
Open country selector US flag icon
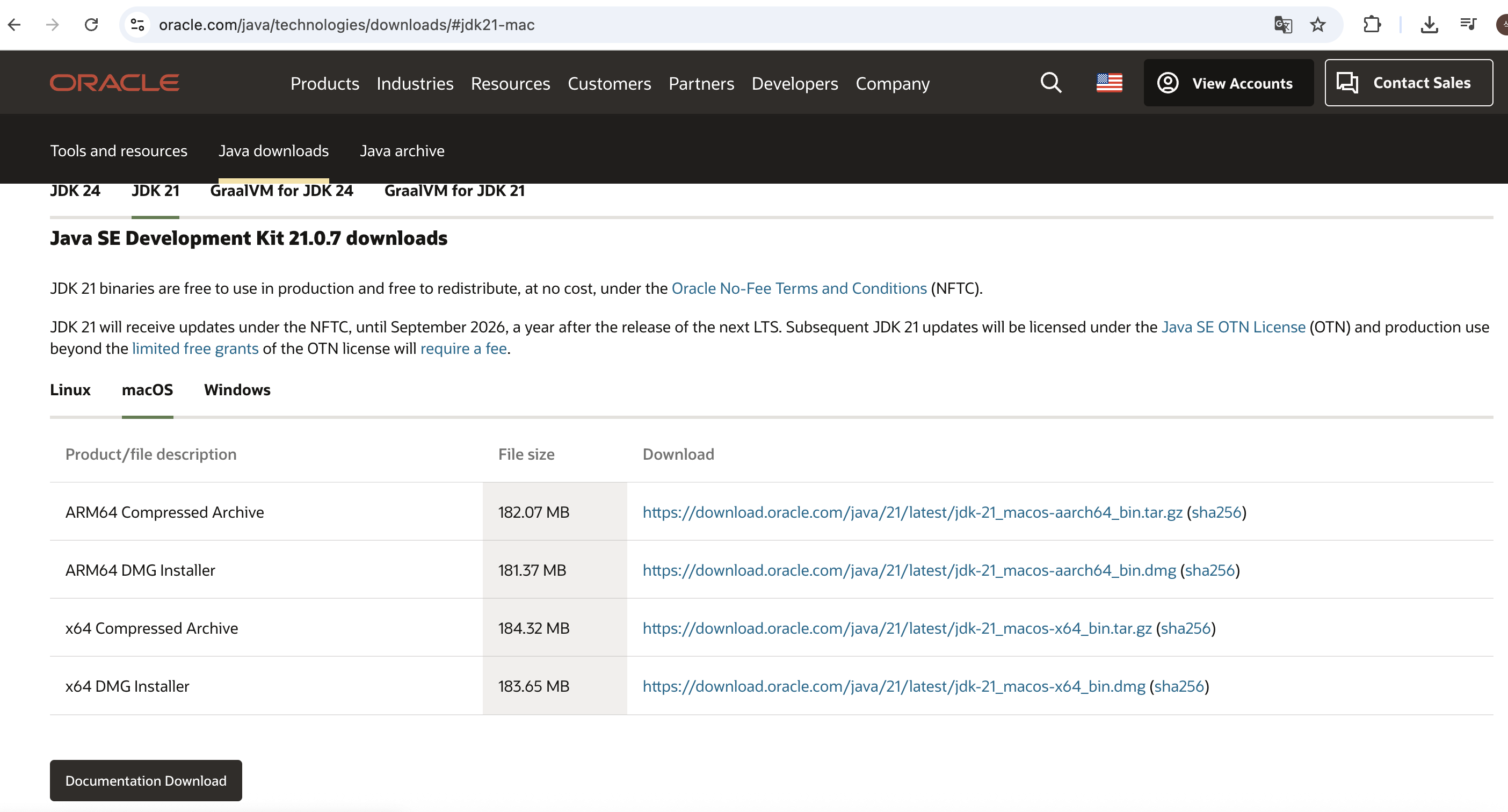1109,83
